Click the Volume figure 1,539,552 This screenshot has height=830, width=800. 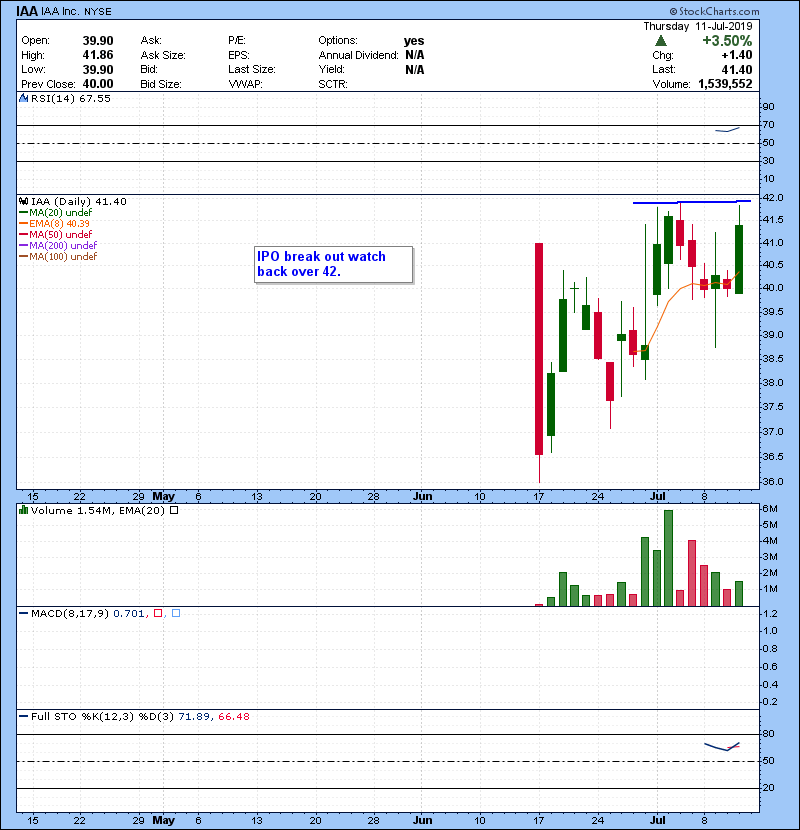pyautogui.click(x=725, y=84)
